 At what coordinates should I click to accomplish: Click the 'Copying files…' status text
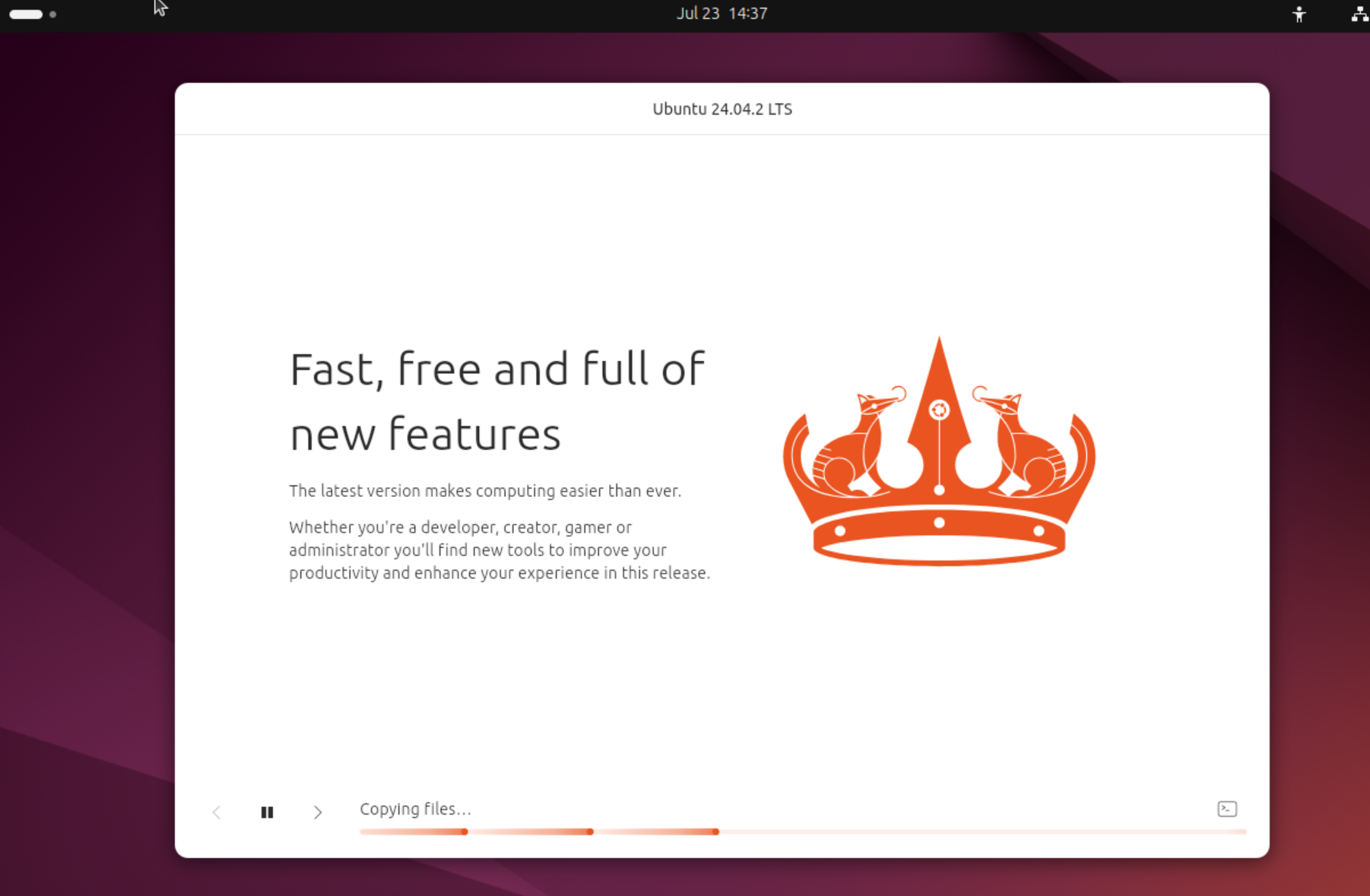(x=415, y=809)
